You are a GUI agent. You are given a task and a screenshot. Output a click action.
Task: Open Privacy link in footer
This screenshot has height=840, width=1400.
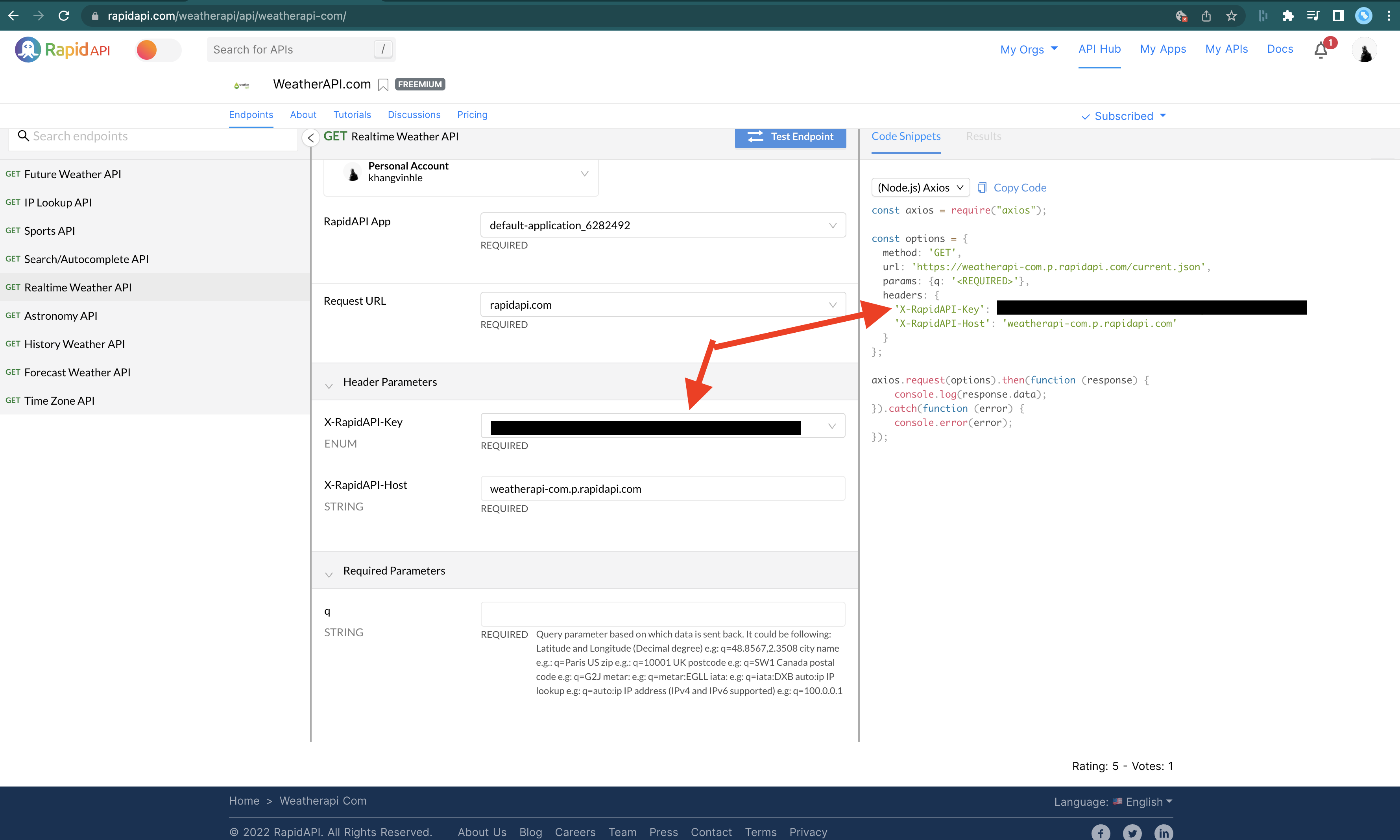coord(808,832)
